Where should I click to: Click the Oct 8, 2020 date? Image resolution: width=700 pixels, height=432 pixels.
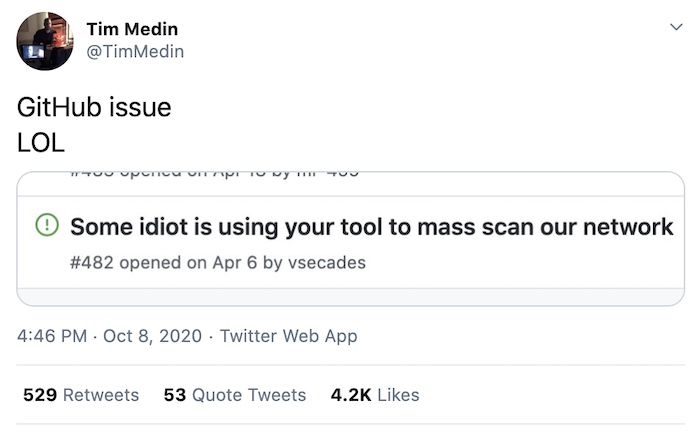click(x=152, y=336)
